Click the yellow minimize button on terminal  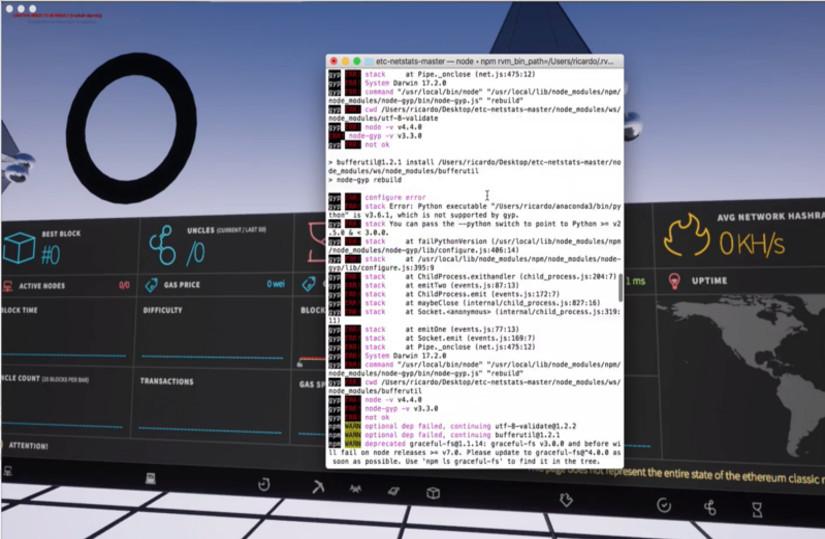tap(345, 62)
